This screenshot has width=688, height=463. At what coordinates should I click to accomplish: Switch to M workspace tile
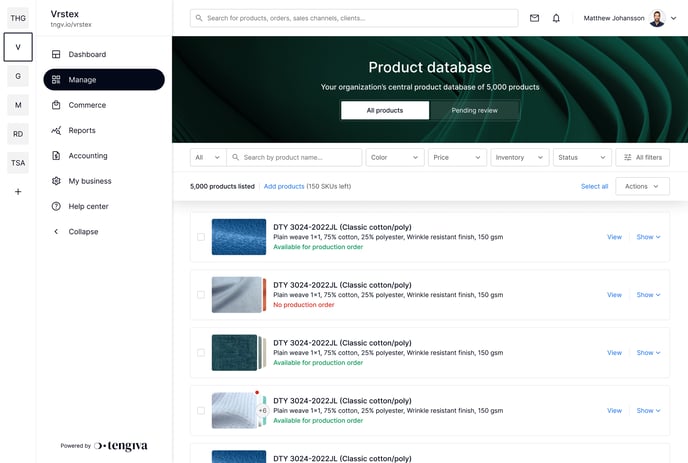click(18, 105)
